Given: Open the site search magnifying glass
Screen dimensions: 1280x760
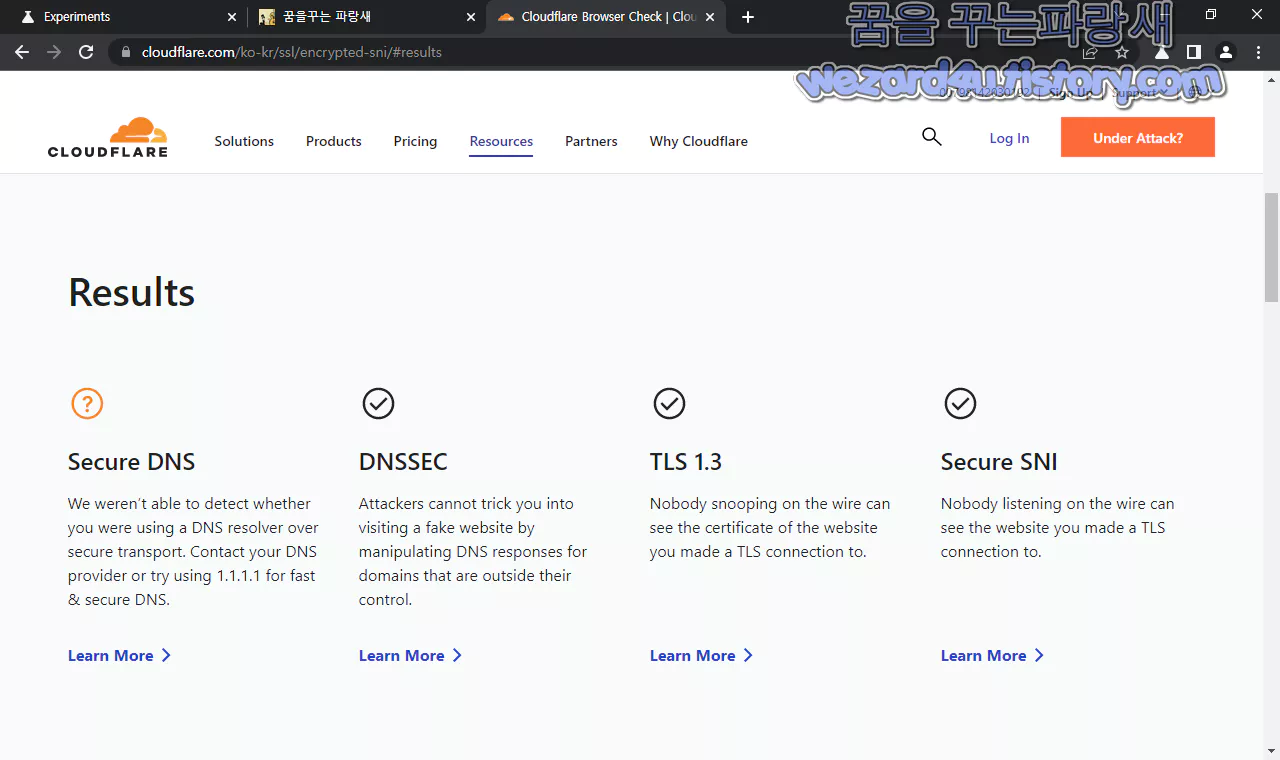Looking at the screenshot, I should pyautogui.click(x=931, y=136).
